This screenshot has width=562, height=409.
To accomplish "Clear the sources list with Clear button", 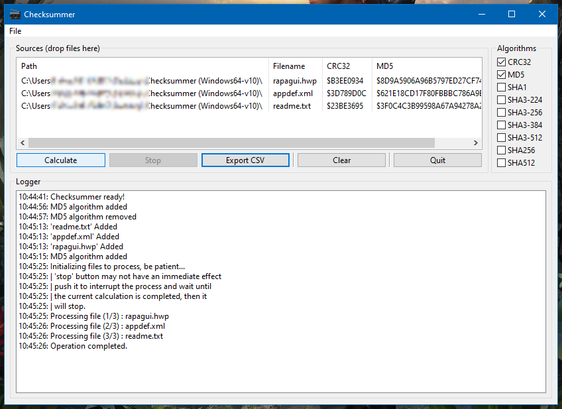I will point(342,160).
